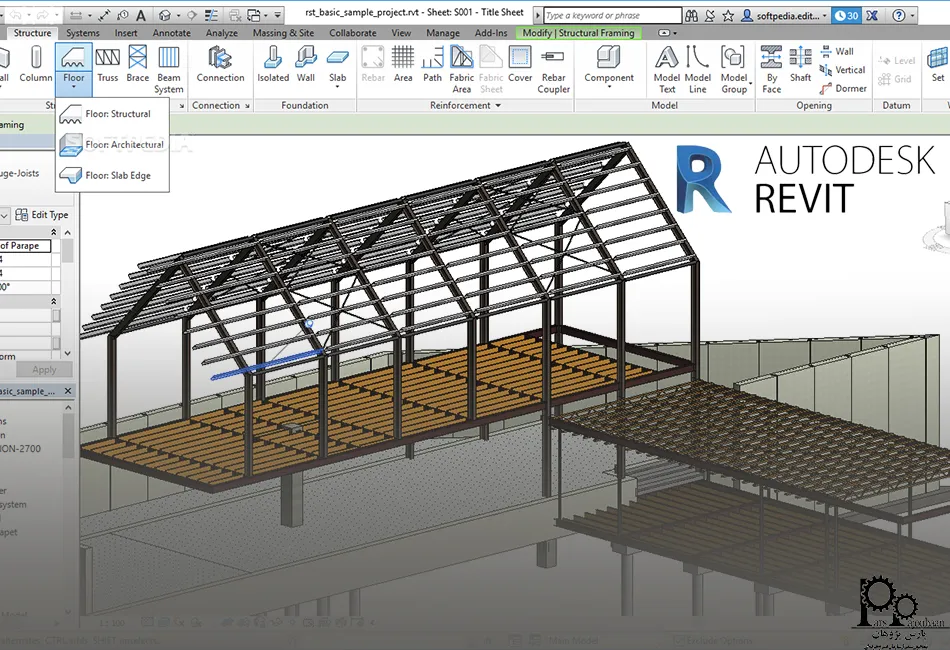Screen dimensions: 950x650
Task: Select the Shaft opening tool
Action: (x=800, y=65)
